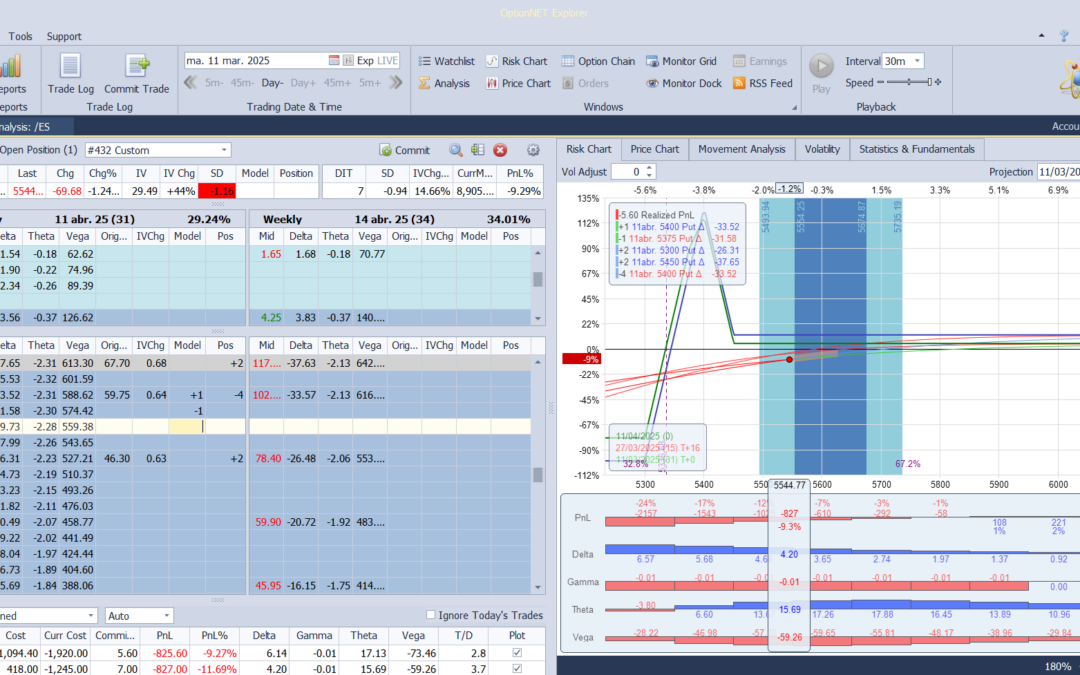Open Commit Trade from the ribbon
This screenshot has width=1080, height=675.
(136, 74)
